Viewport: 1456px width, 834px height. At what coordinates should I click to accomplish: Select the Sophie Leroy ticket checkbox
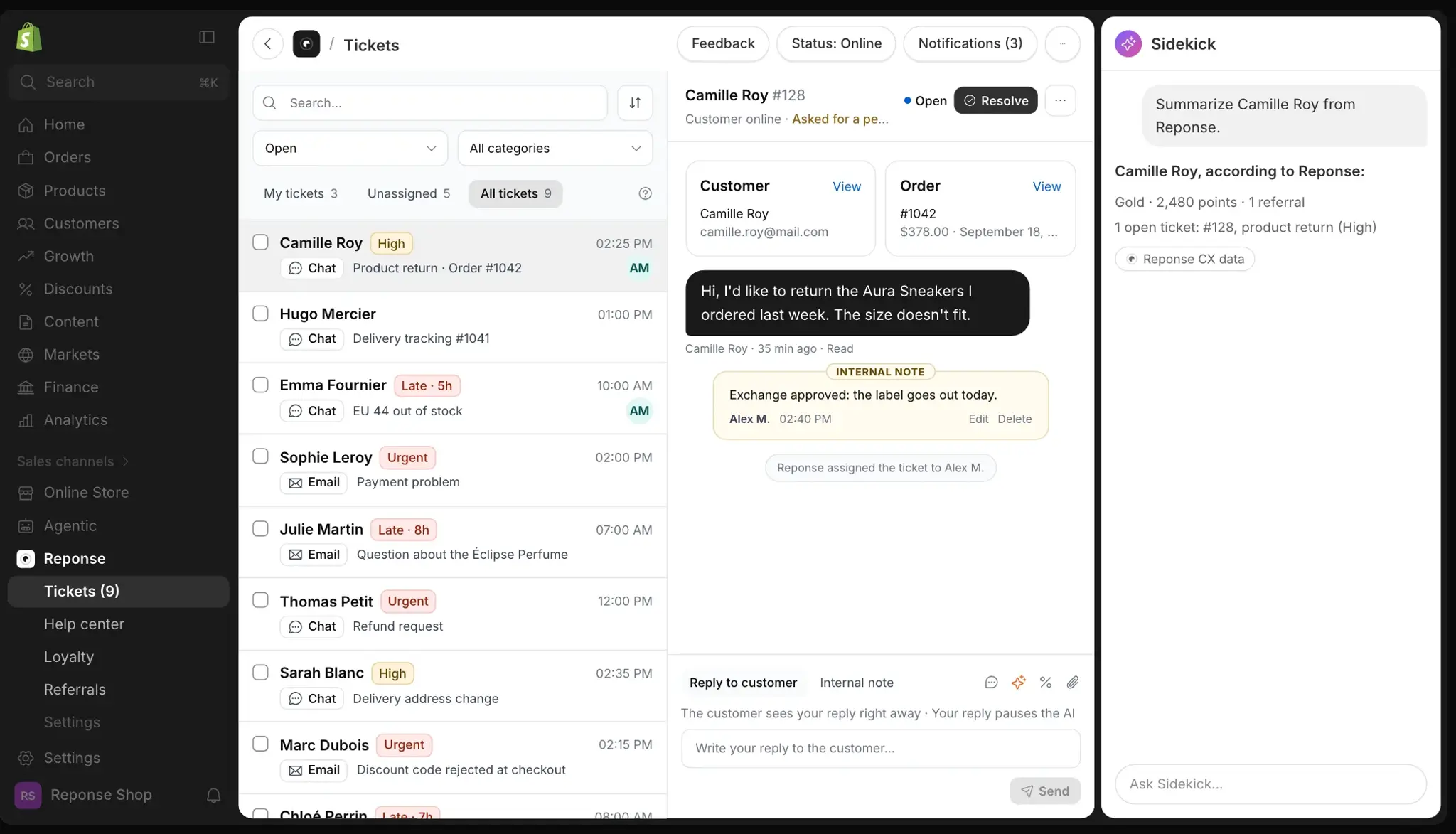(260, 456)
